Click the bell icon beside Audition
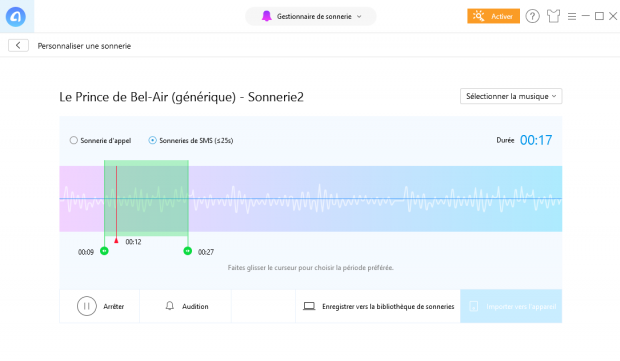 coord(170,306)
